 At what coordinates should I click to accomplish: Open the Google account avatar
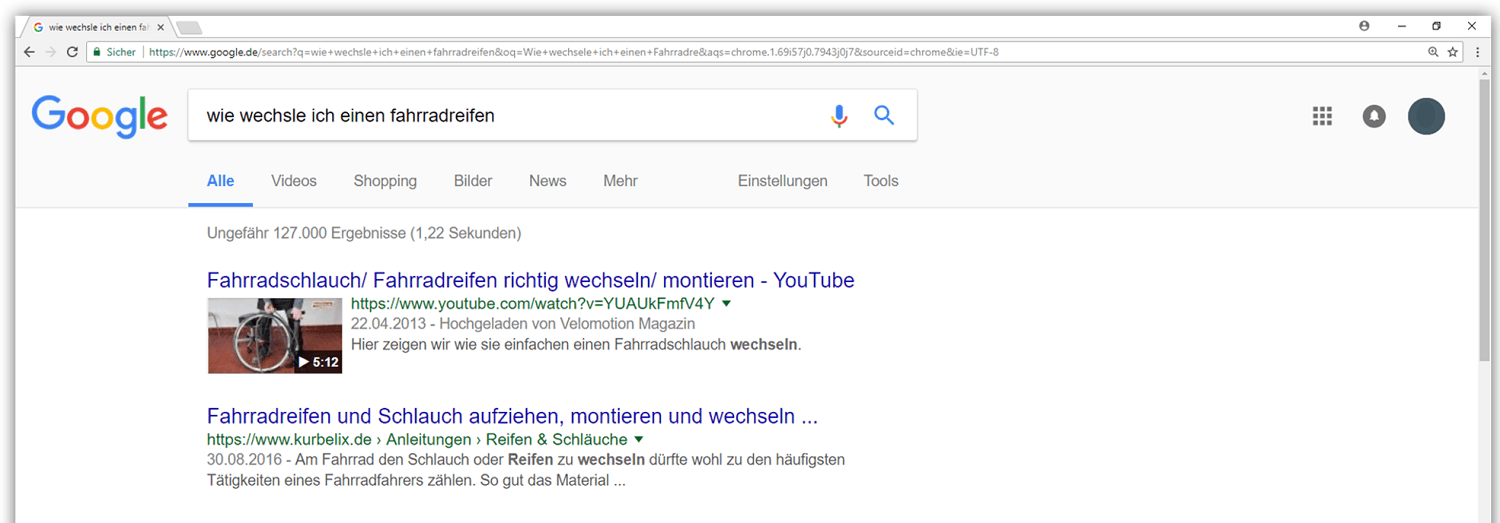[x=1426, y=117]
